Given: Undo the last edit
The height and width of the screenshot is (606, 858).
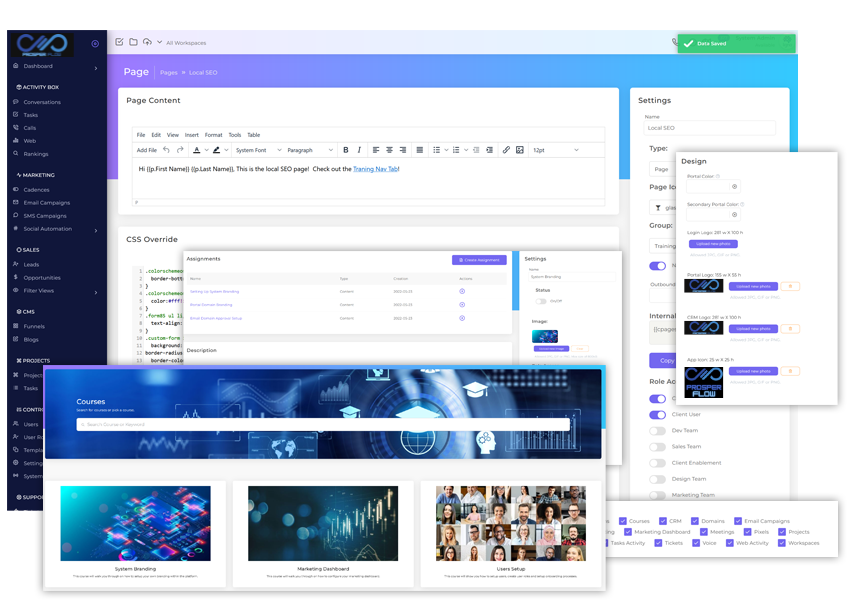Looking at the screenshot, I should point(166,150).
